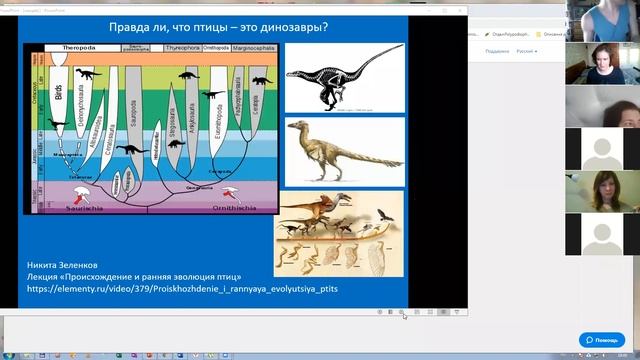Click the Поддержка link in the browser page
This screenshot has height=360, width=640.
click(497, 51)
